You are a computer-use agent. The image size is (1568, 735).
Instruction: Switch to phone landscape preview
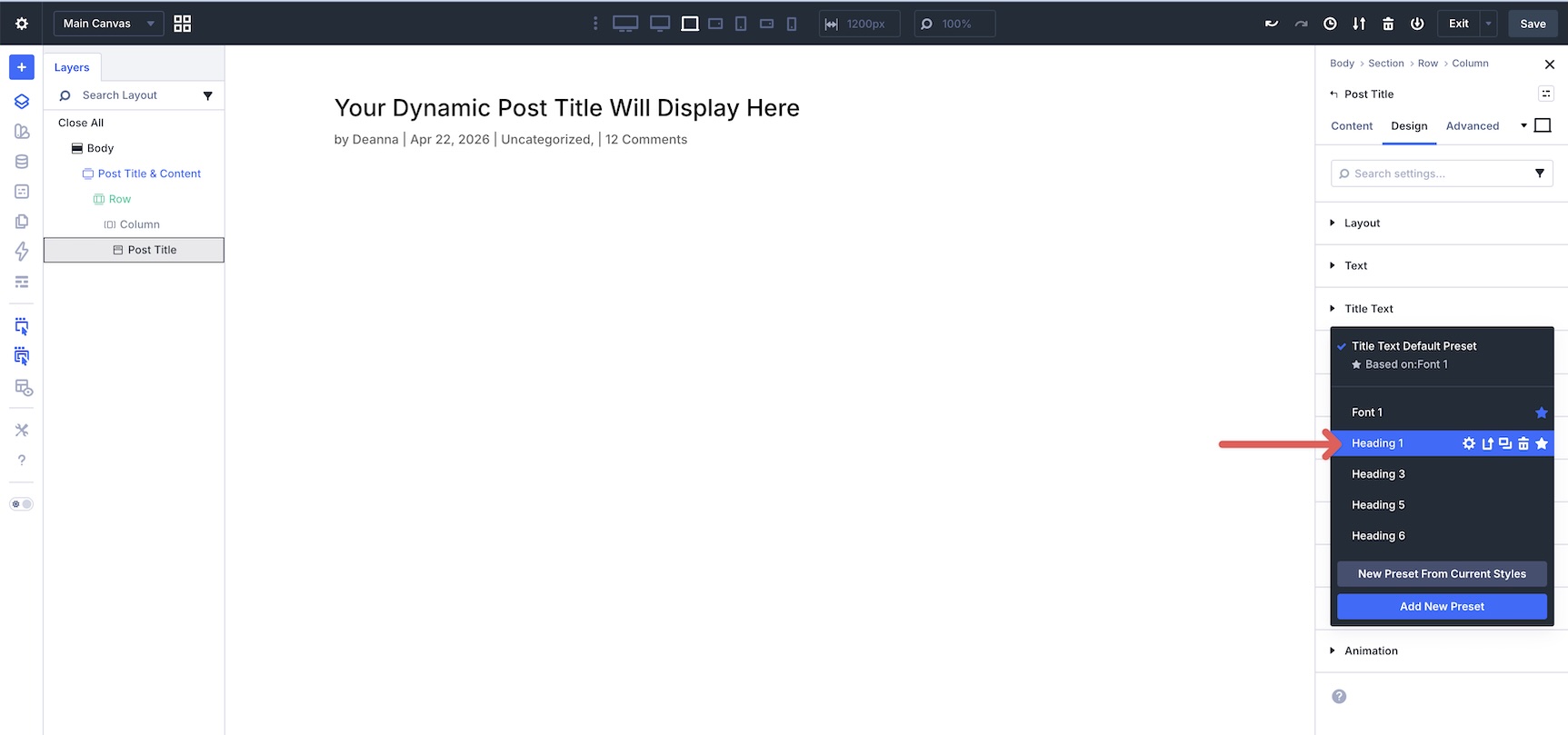point(766,24)
